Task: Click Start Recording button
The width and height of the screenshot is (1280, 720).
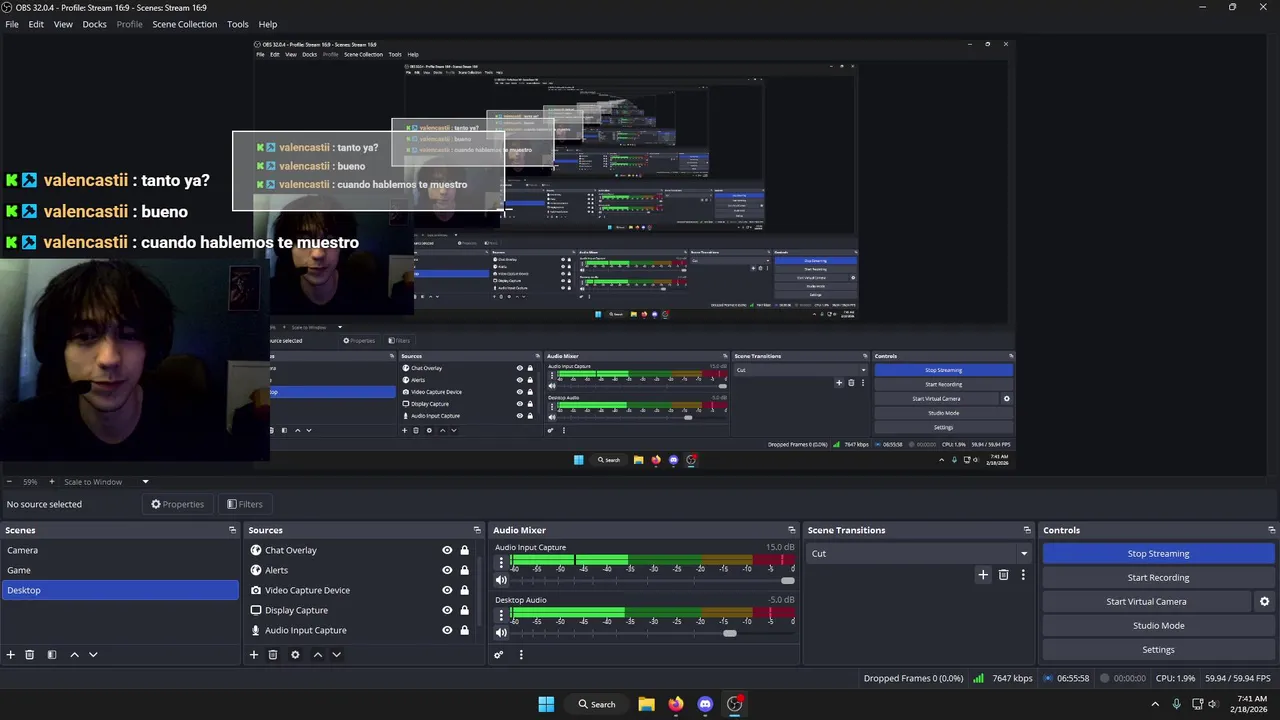Action: tap(1158, 577)
